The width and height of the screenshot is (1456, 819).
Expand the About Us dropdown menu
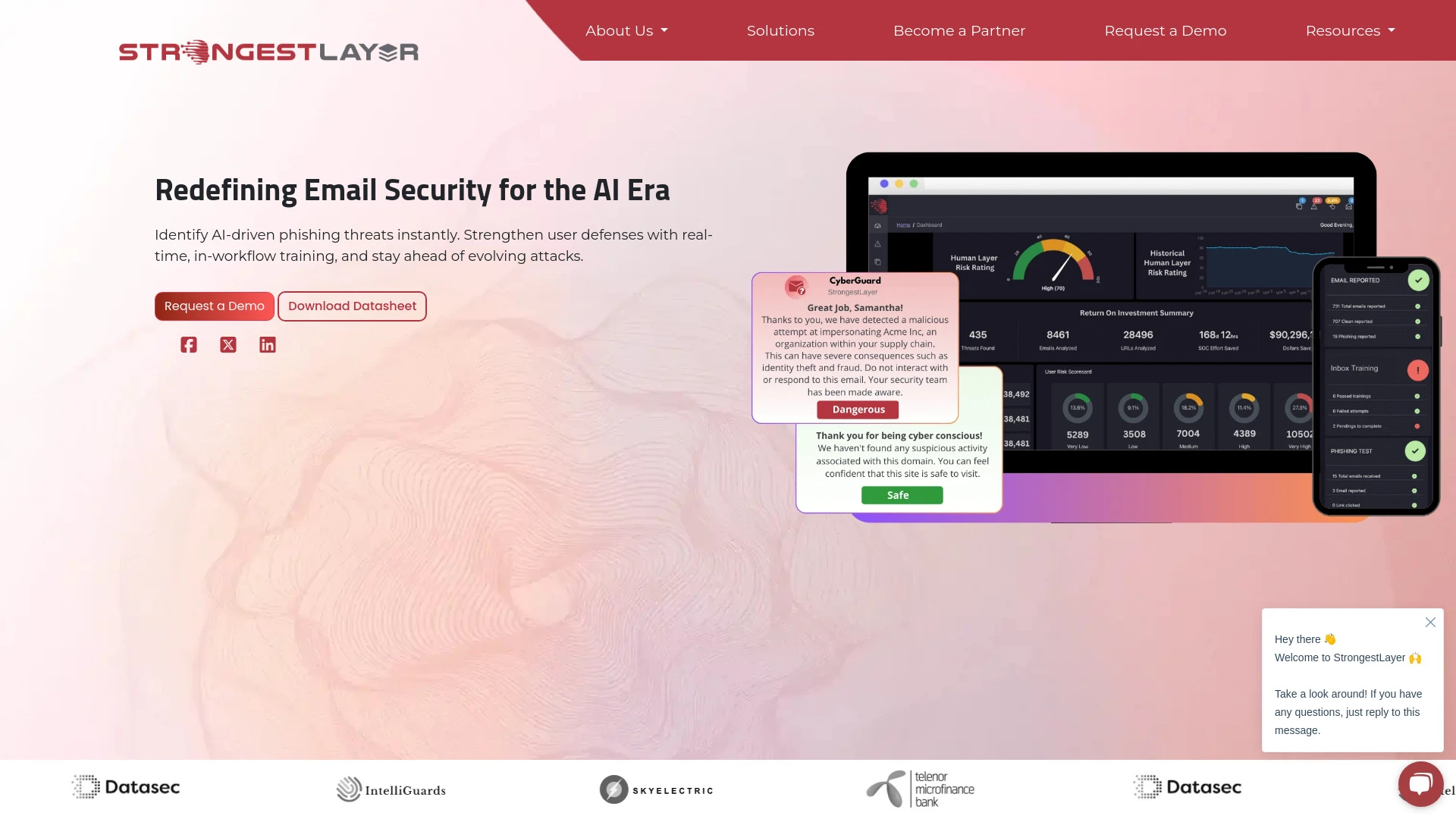pos(626,30)
